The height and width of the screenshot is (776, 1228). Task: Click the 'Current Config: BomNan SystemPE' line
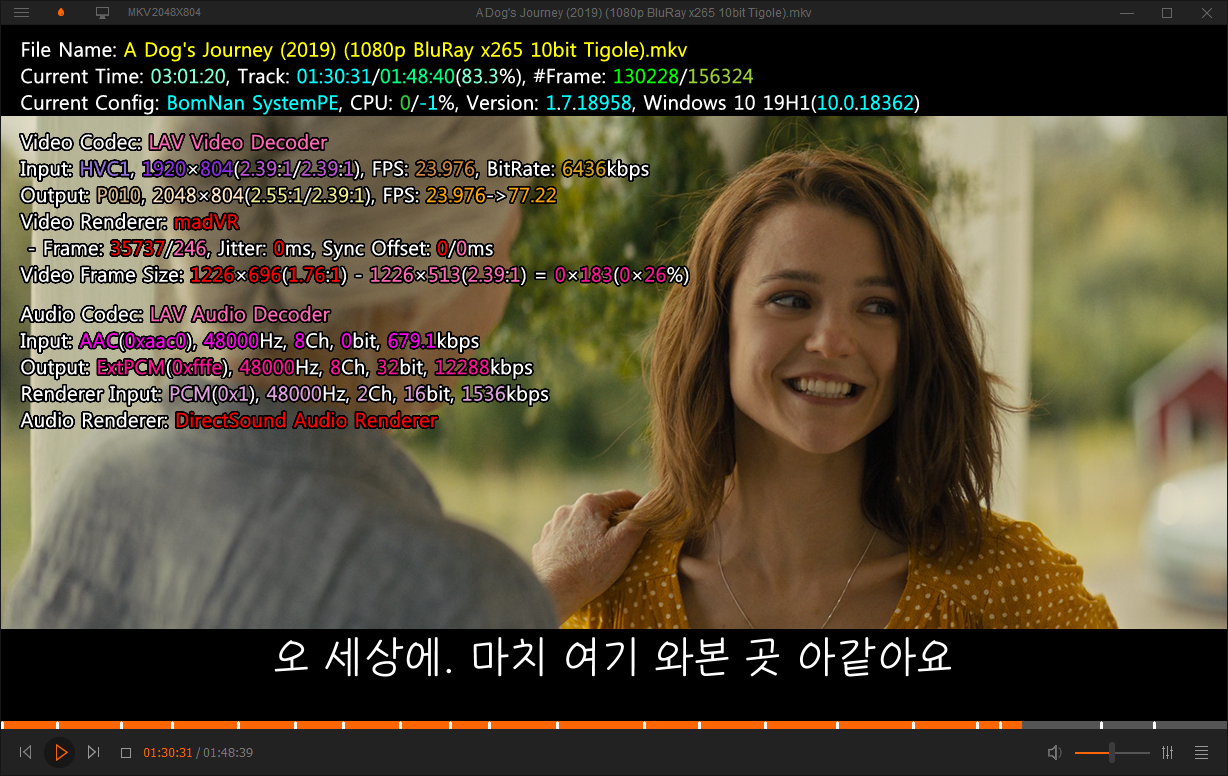(x=470, y=102)
